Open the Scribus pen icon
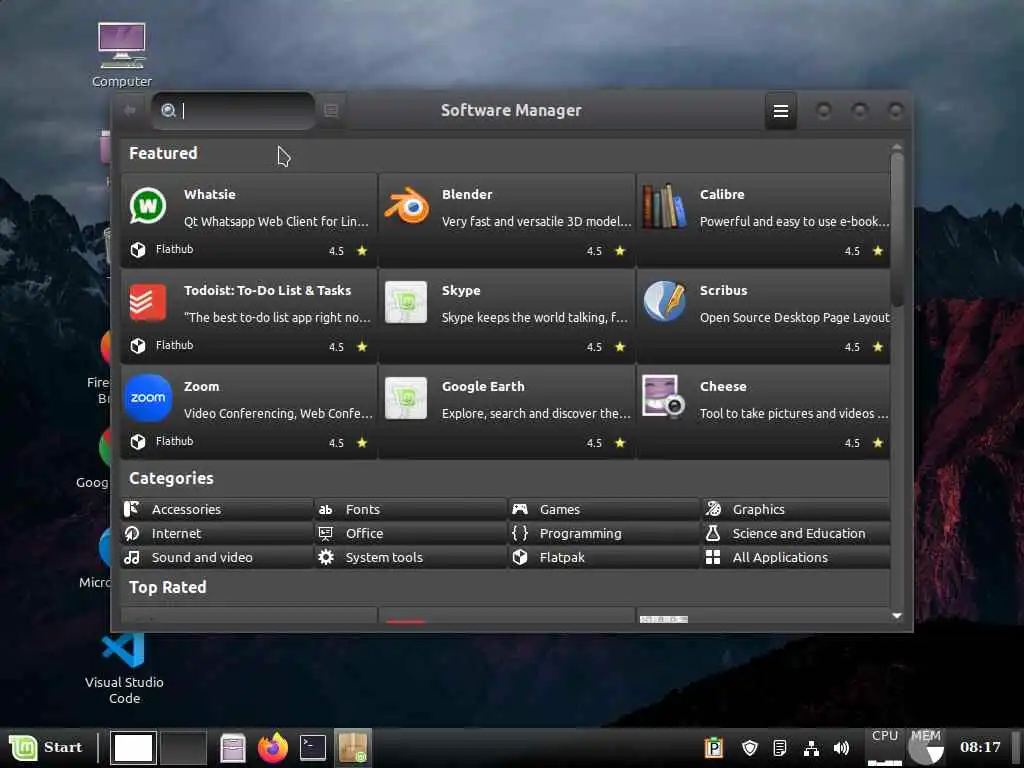The width and height of the screenshot is (1024, 768). click(x=664, y=302)
